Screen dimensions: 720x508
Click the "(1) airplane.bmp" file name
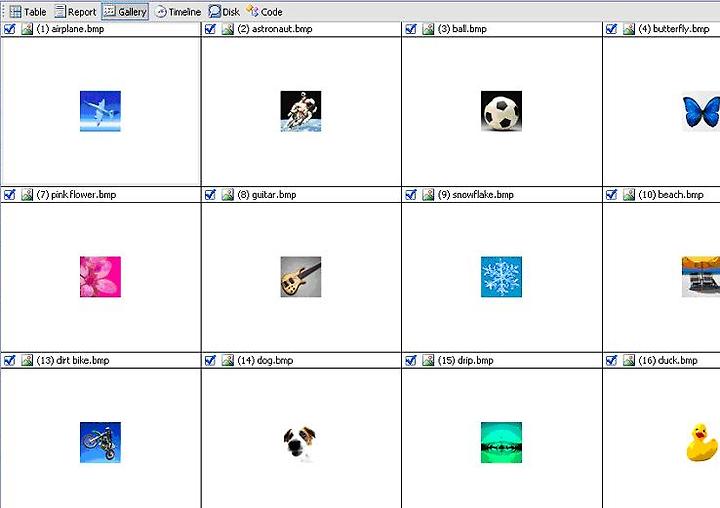[70, 29]
